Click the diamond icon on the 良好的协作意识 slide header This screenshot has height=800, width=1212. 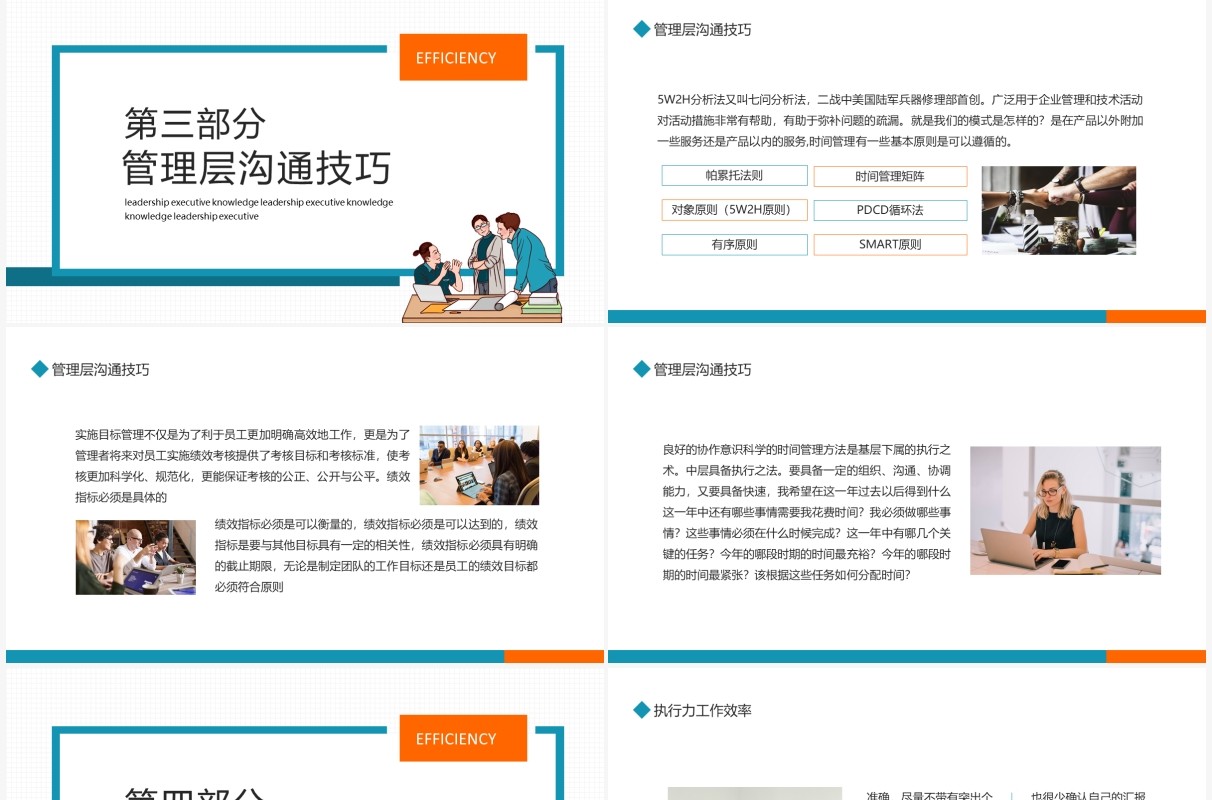pos(642,369)
